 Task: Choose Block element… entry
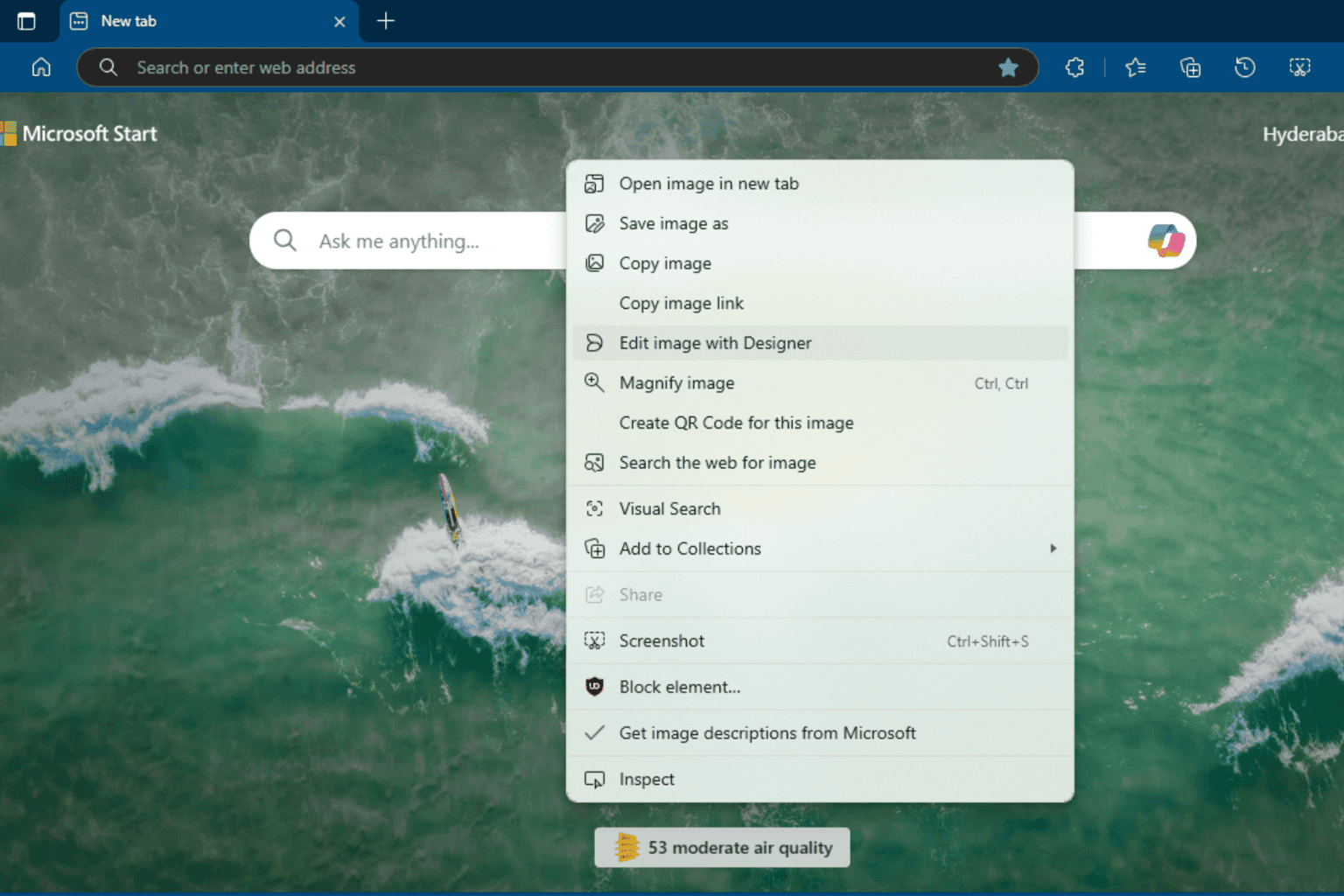coord(820,687)
